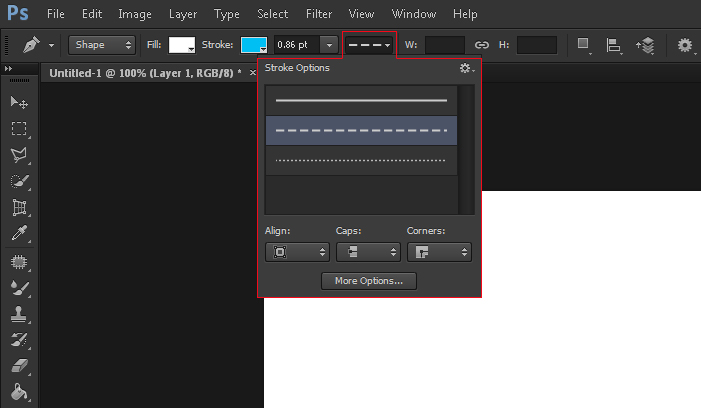Select the Brush tool
The height and width of the screenshot is (408, 701).
(19, 288)
